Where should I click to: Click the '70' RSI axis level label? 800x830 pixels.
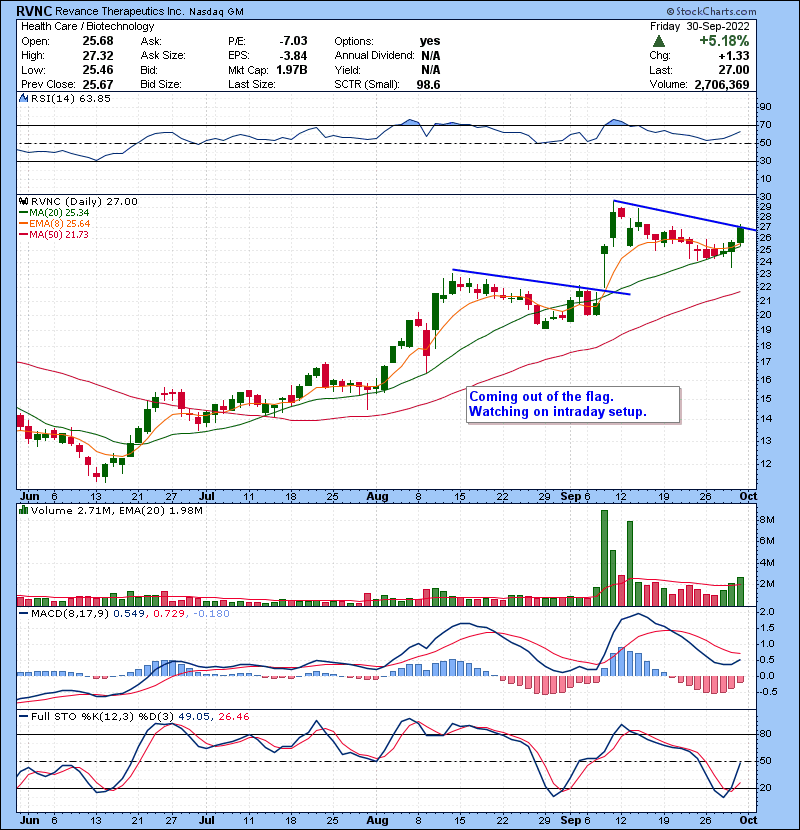click(x=766, y=125)
